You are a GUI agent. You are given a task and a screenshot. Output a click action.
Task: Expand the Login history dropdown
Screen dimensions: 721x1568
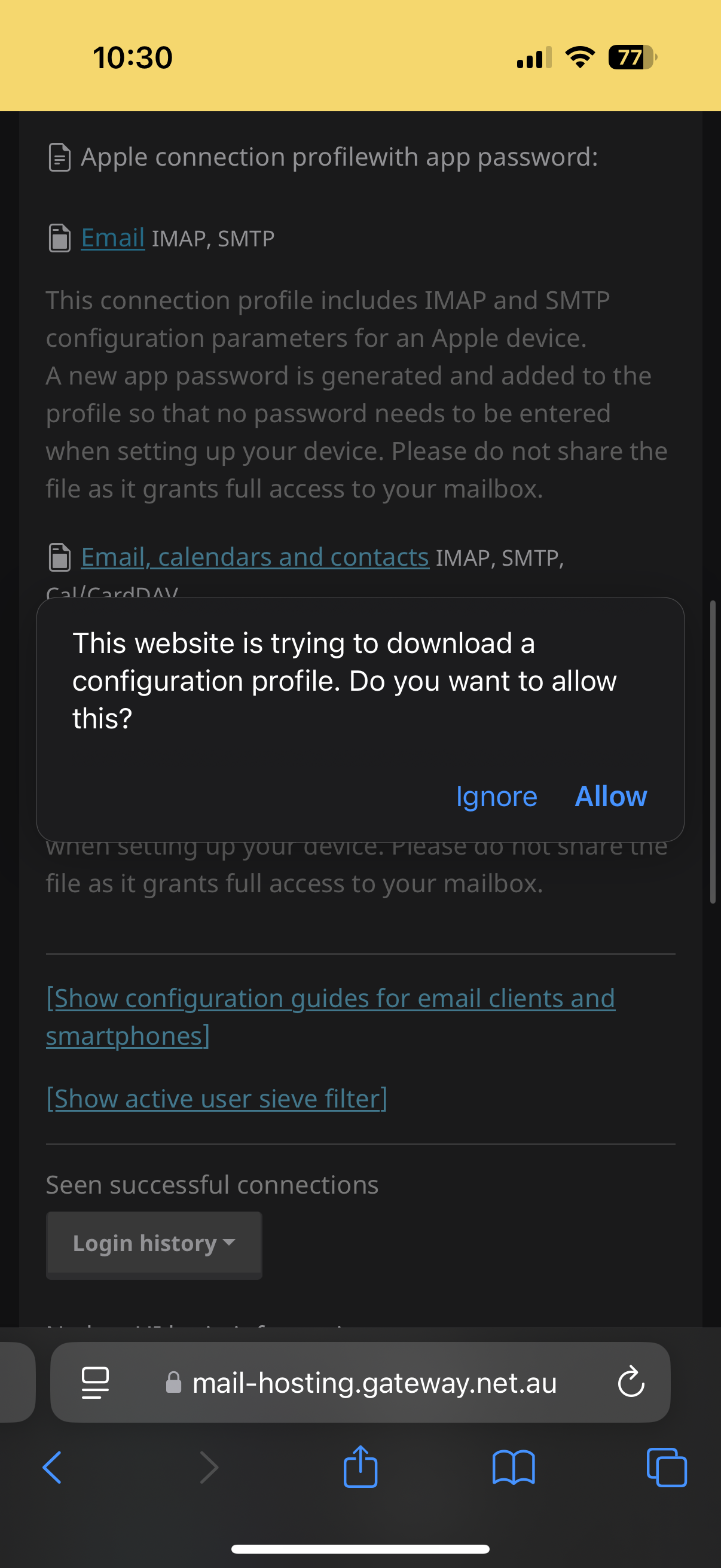153,1243
